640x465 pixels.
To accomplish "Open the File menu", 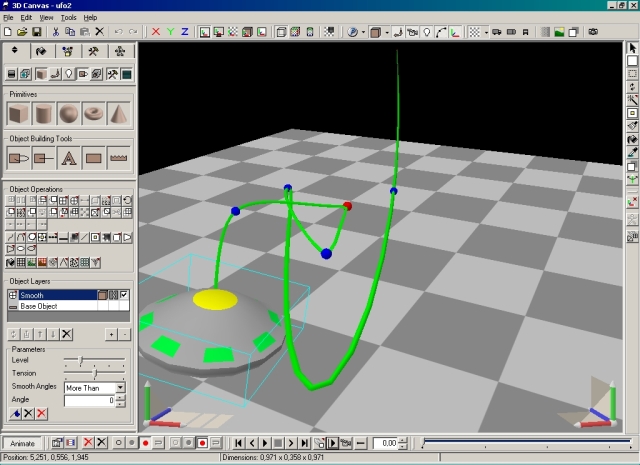I will tap(8, 18).
